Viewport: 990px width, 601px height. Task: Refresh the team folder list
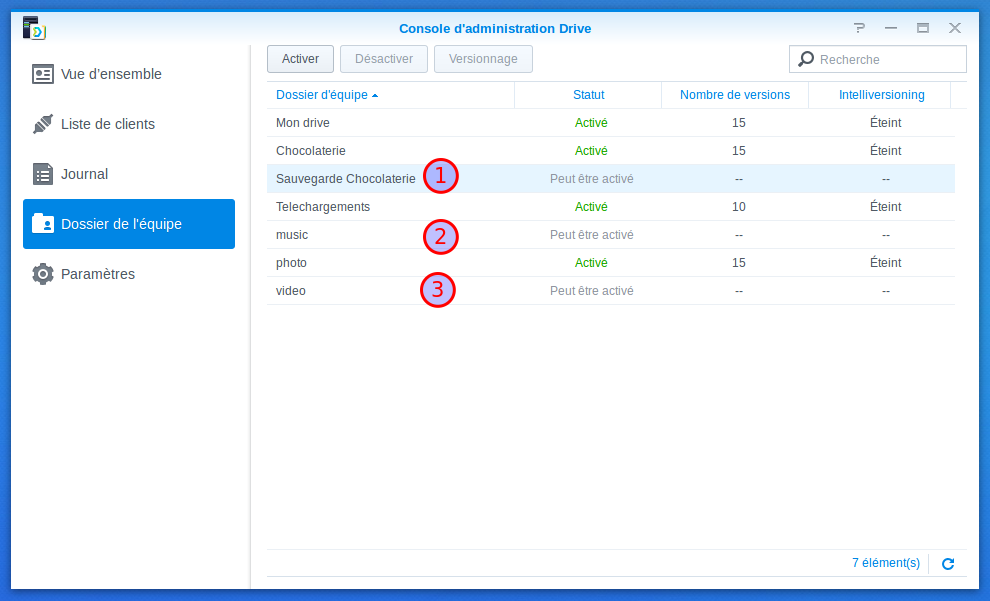[x=948, y=564]
